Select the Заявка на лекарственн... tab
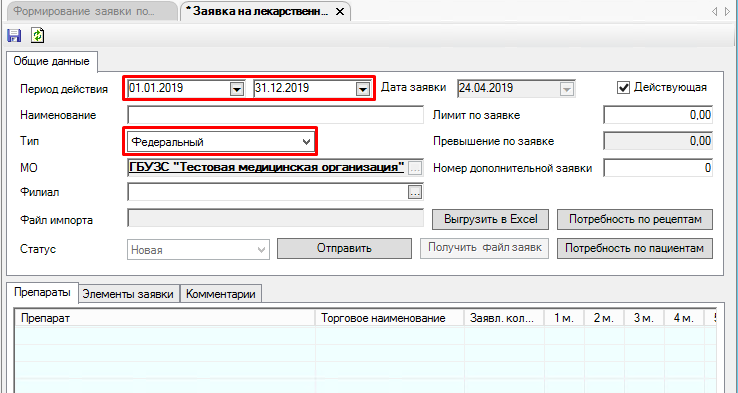The height and width of the screenshot is (393, 738). (x=265, y=11)
